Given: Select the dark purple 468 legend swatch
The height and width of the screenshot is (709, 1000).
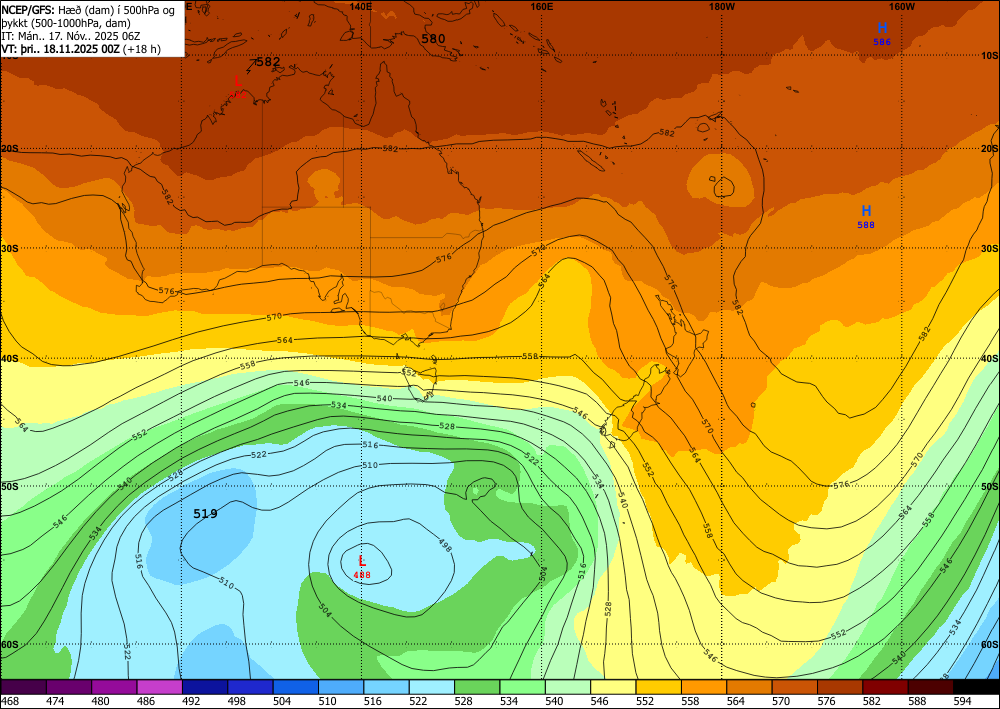Looking at the screenshot, I should click(x=24, y=687).
